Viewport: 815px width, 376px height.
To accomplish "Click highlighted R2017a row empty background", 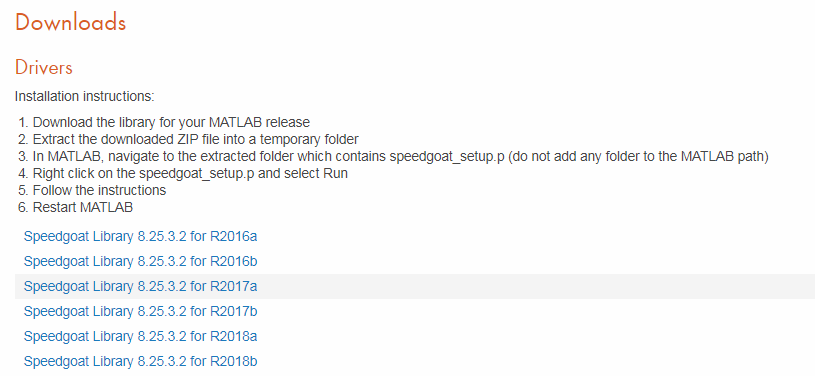I will 535,287.
